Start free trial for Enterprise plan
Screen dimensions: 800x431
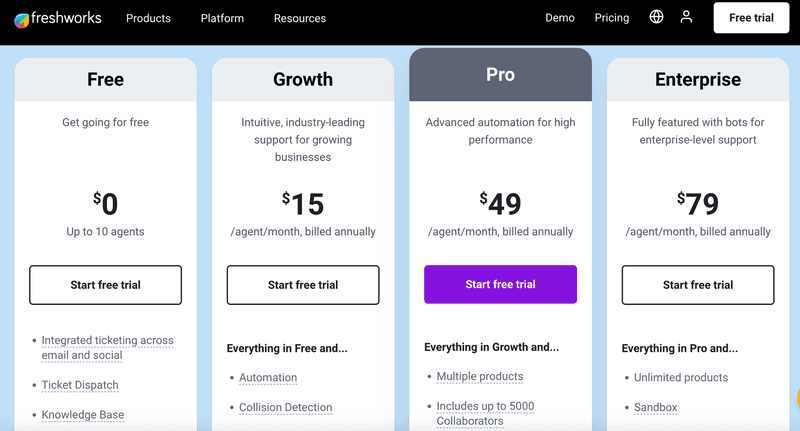click(x=698, y=285)
